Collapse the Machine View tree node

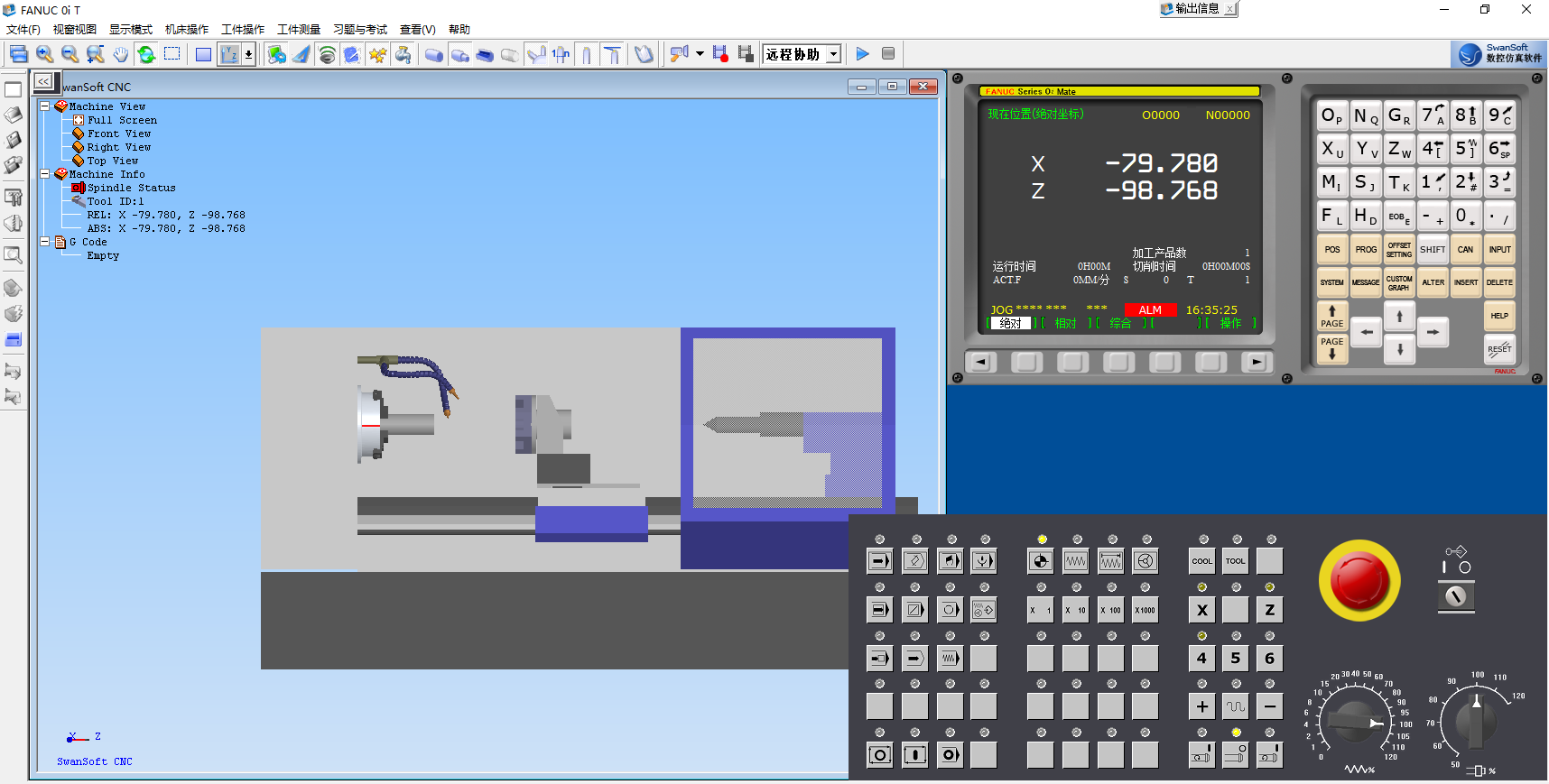click(44, 106)
